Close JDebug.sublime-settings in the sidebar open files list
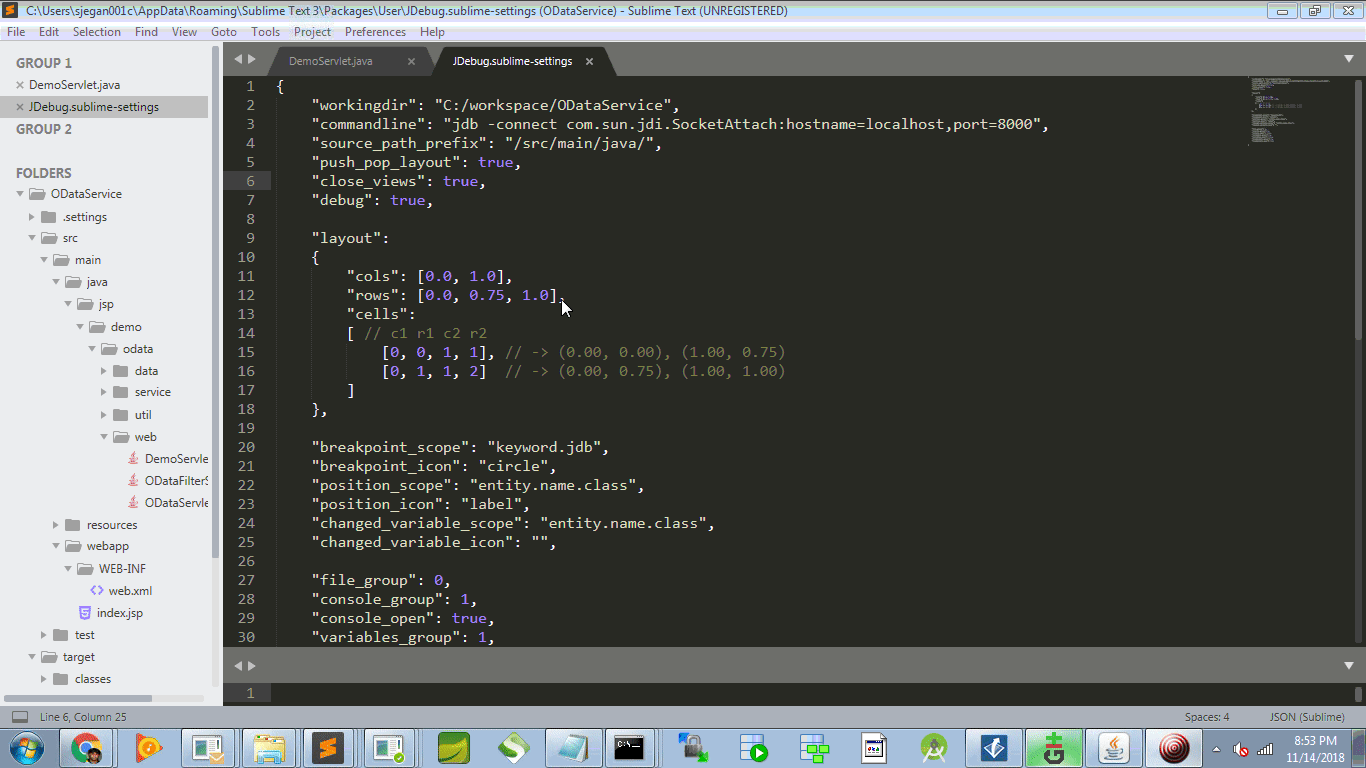This screenshot has height=768, width=1366. point(20,107)
